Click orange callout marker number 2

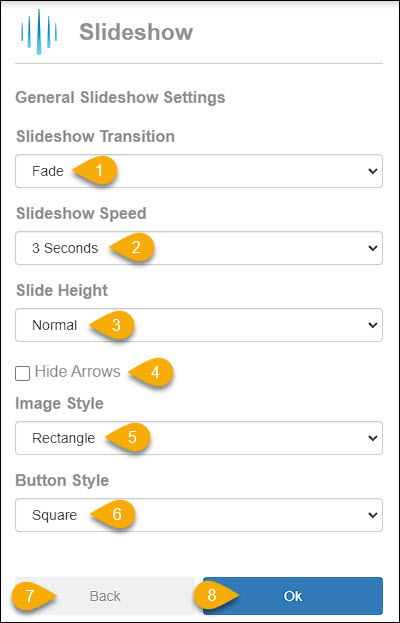(132, 248)
